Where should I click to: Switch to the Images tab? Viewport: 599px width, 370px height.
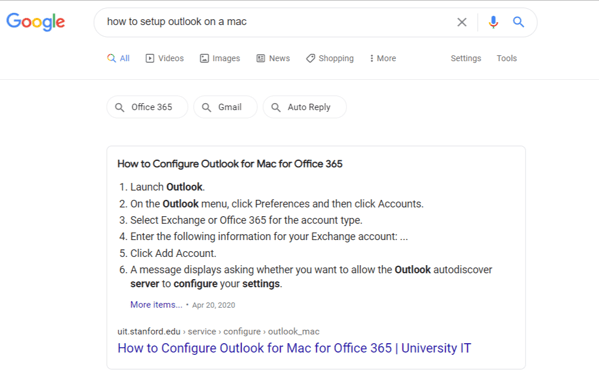pos(220,58)
